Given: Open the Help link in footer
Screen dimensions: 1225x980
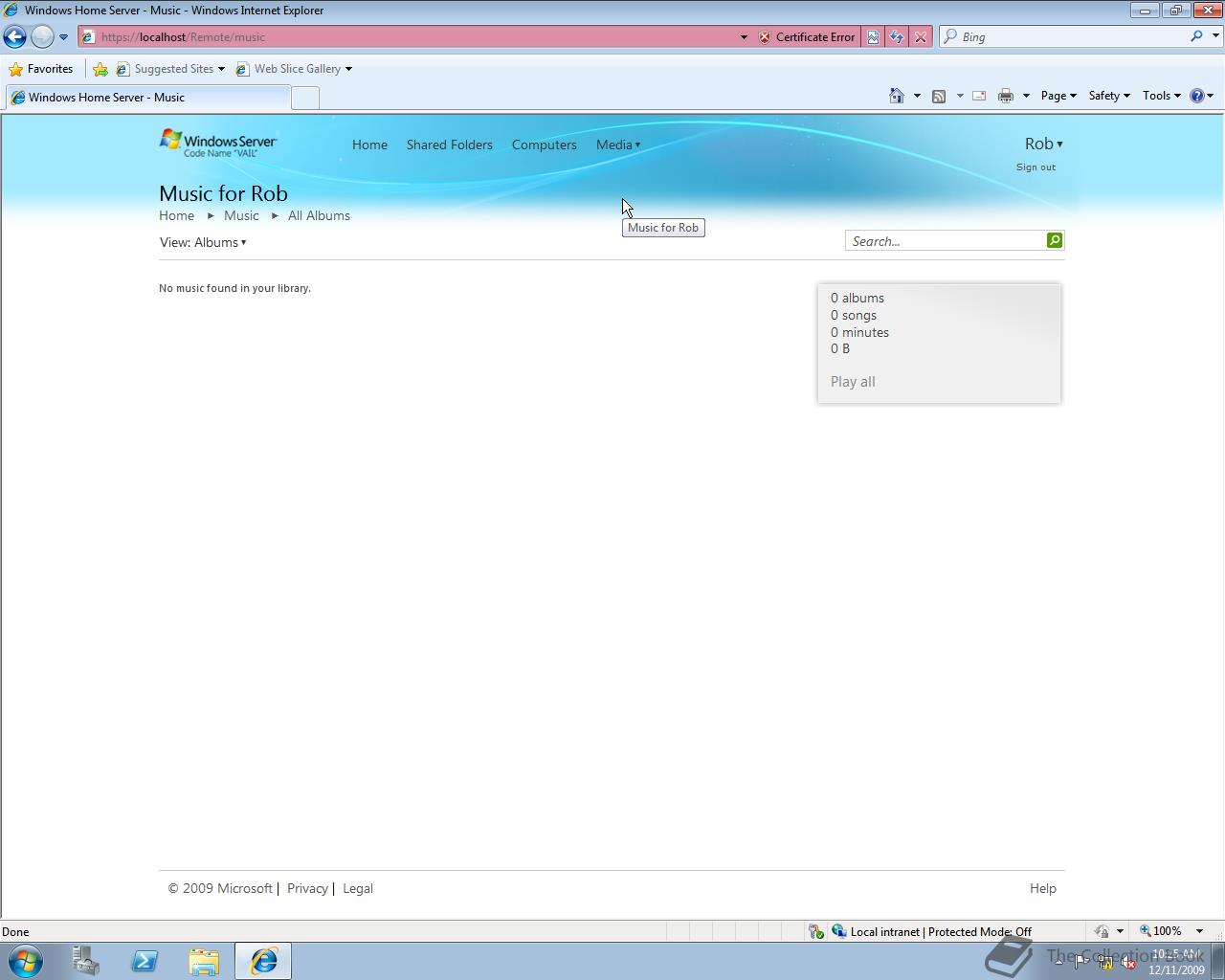Looking at the screenshot, I should 1043,889.
